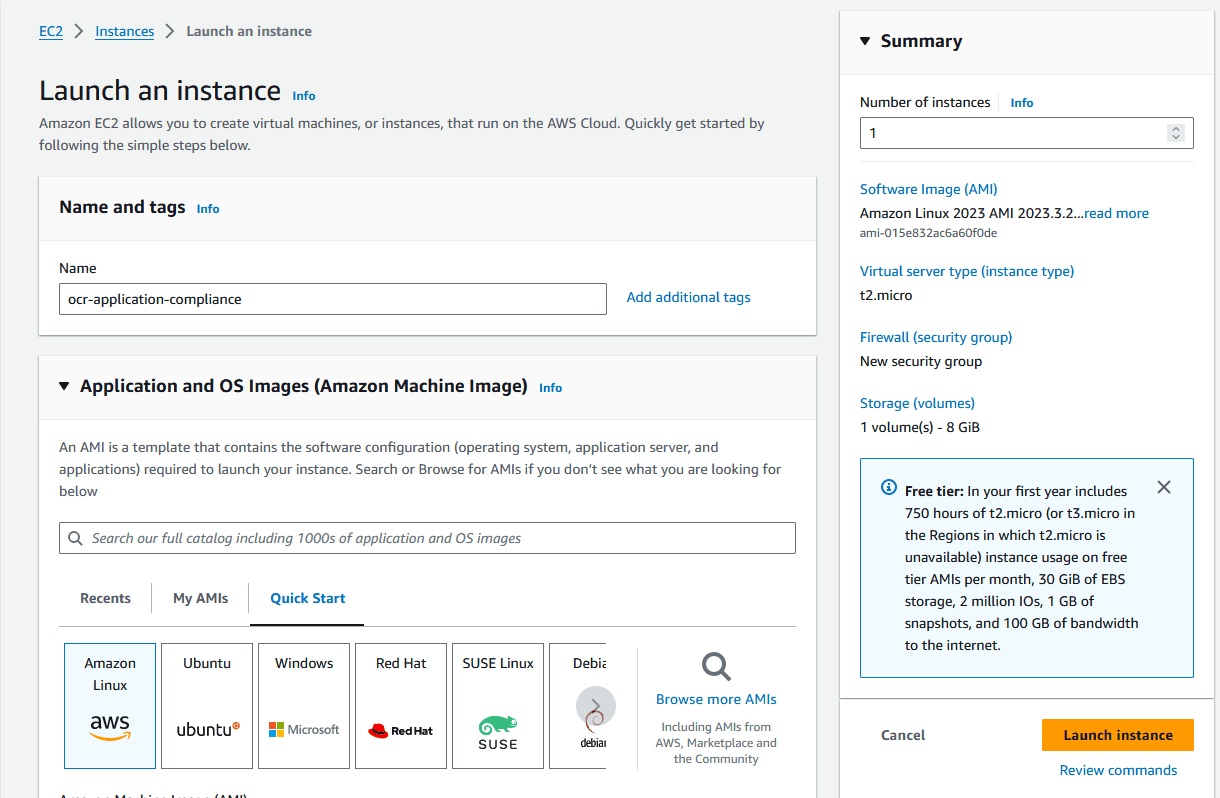Open Info link beside Launch an instance
Viewport: 1220px width, 798px height.
(304, 96)
